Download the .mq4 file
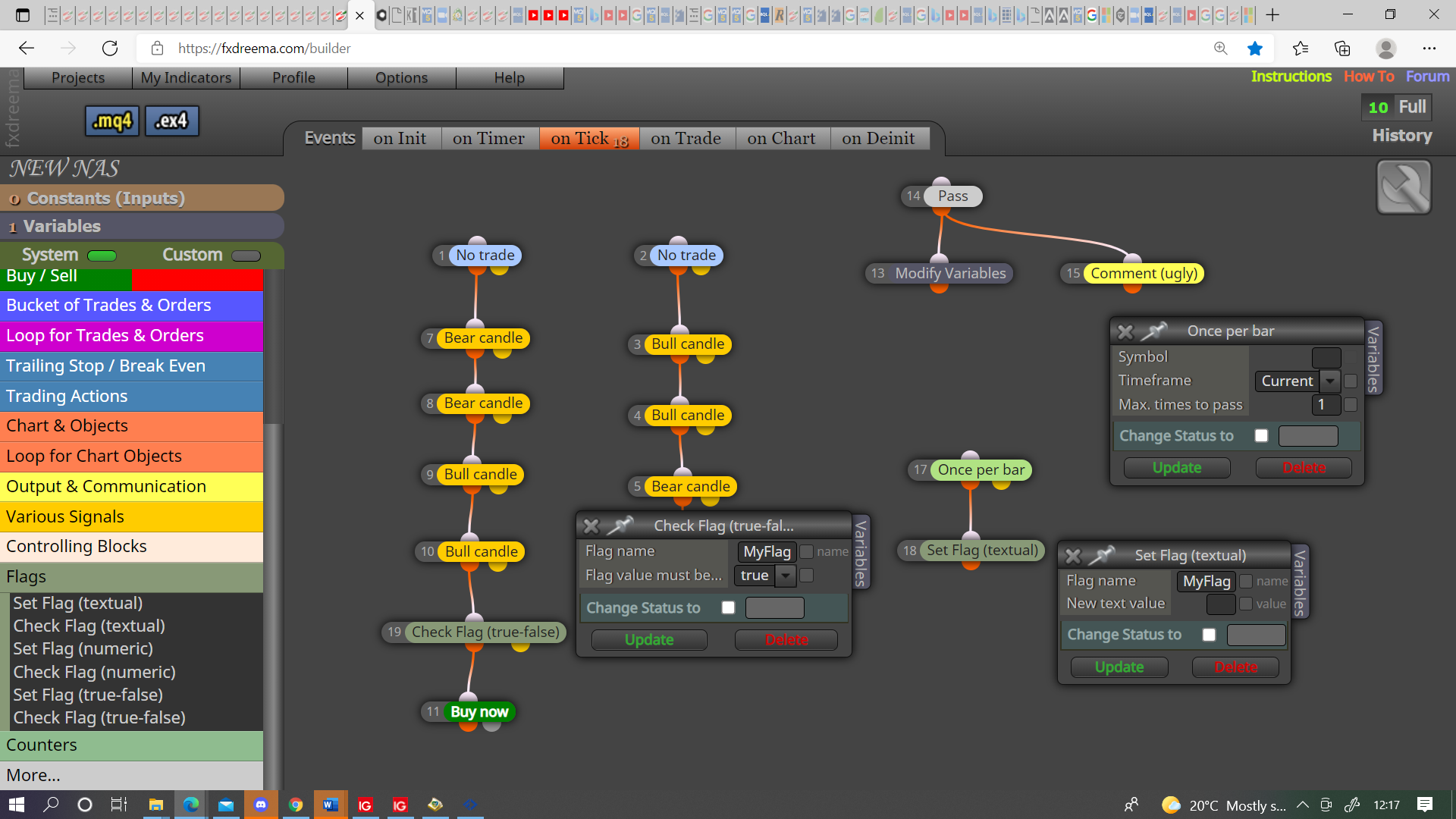 coord(111,121)
